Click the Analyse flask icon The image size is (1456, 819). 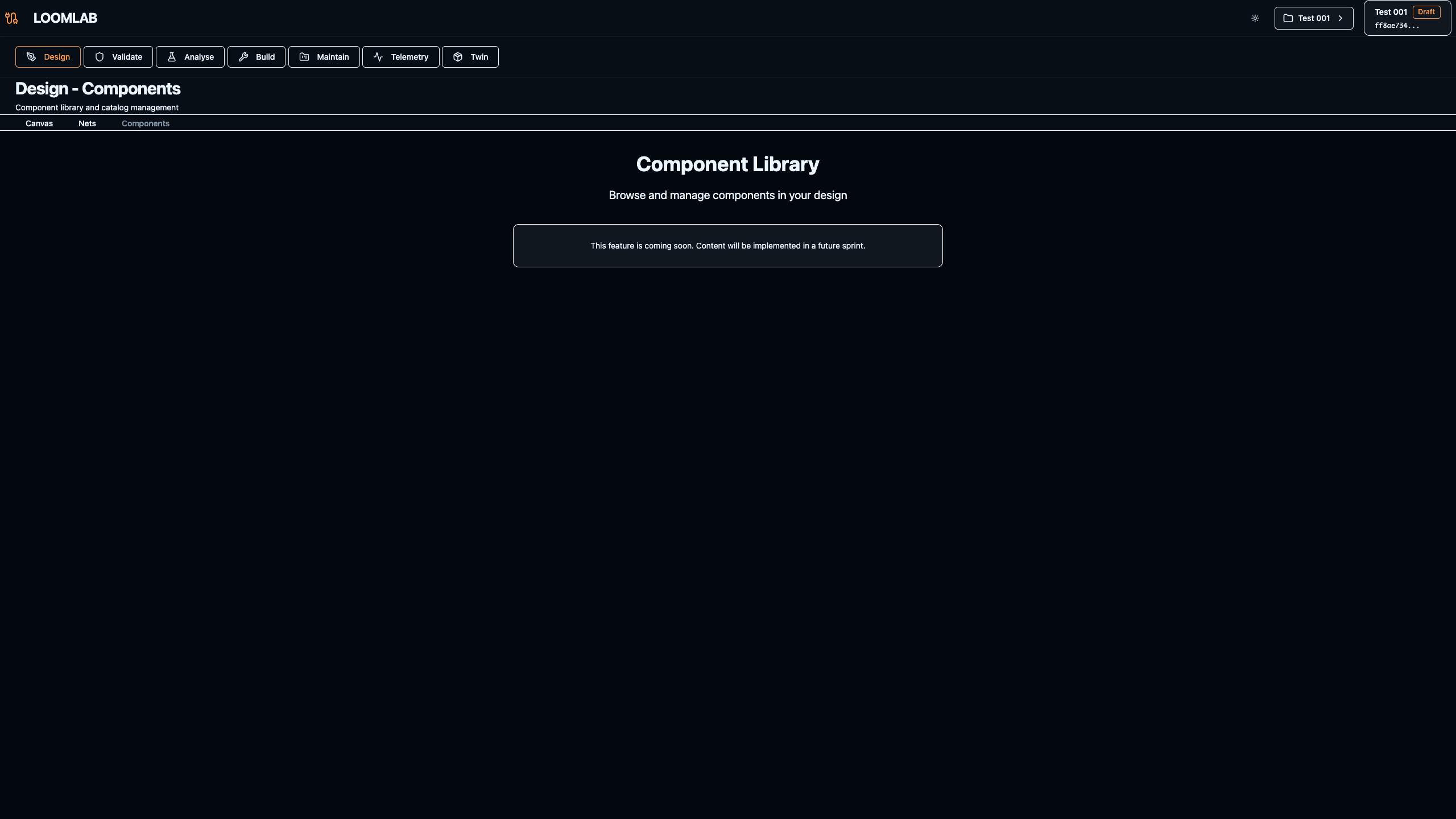pyautogui.click(x=171, y=56)
